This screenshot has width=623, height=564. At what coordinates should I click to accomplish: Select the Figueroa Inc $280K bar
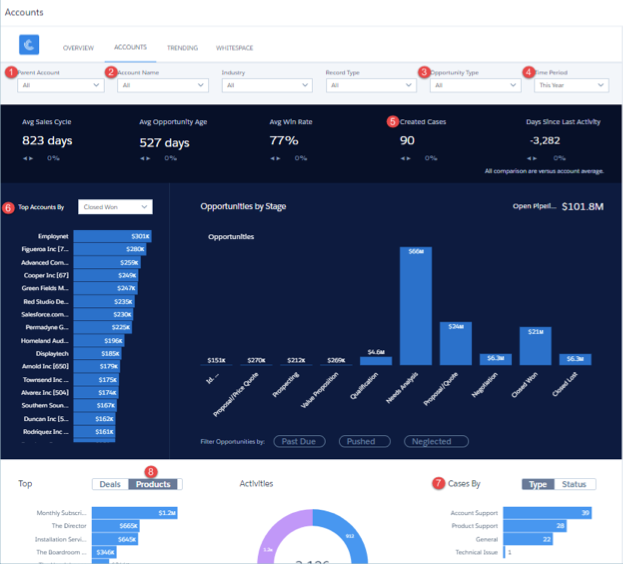point(110,249)
